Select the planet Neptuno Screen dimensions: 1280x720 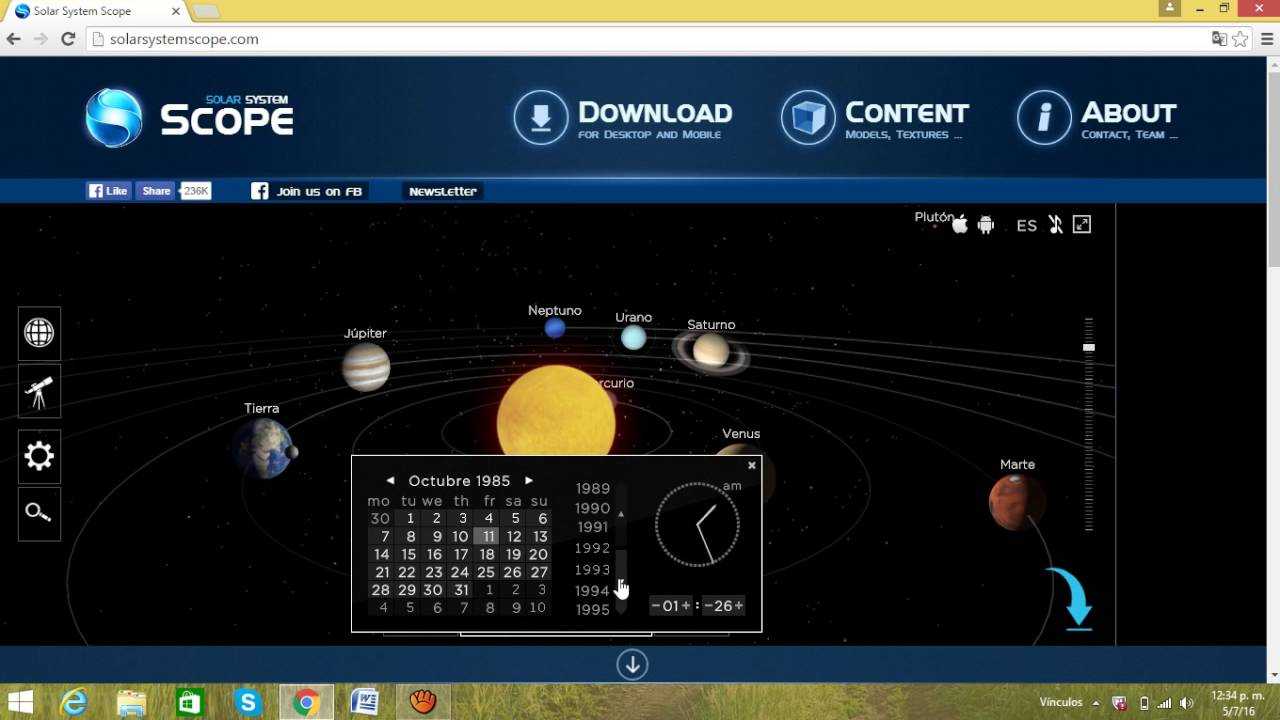(x=555, y=328)
